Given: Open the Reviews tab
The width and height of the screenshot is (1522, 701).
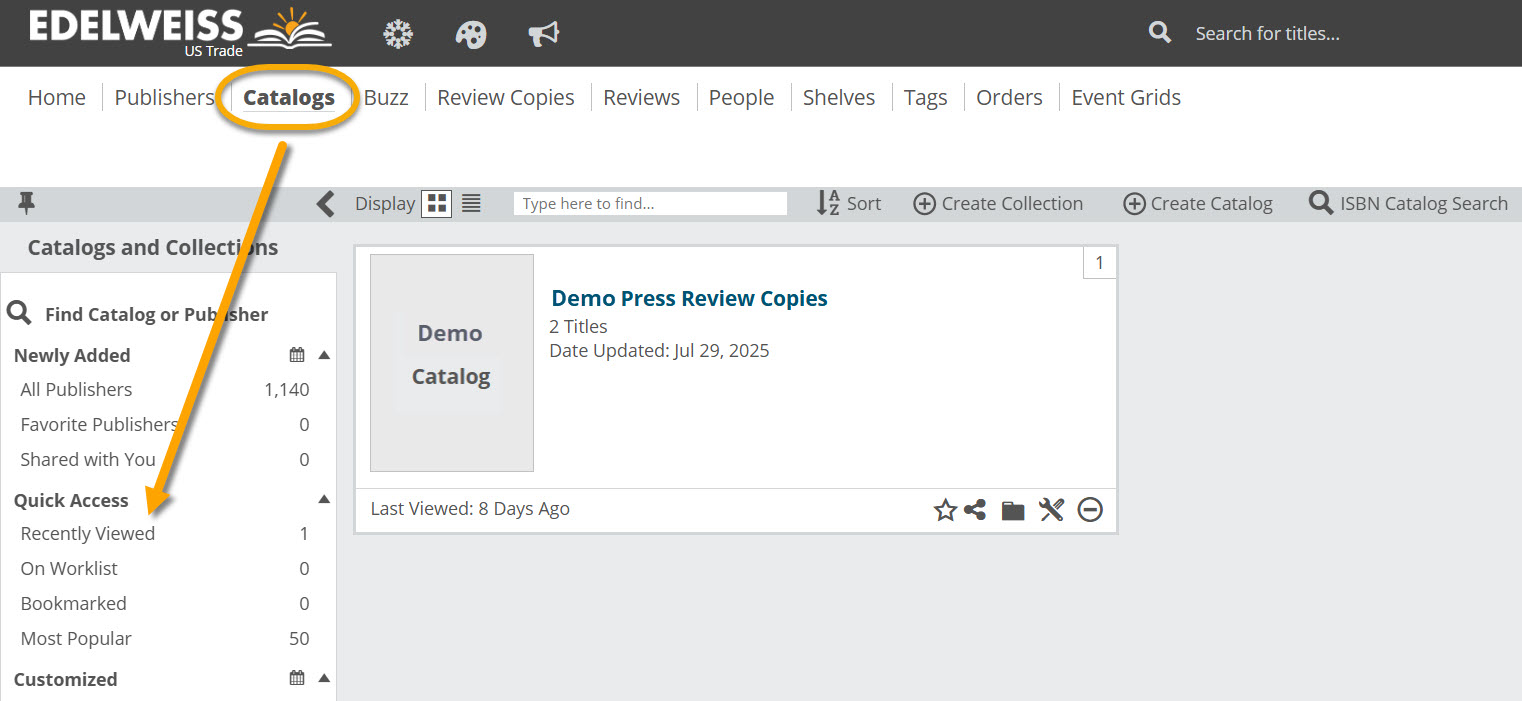Looking at the screenshot, I should pyautogui.click(x=642, y=98).
